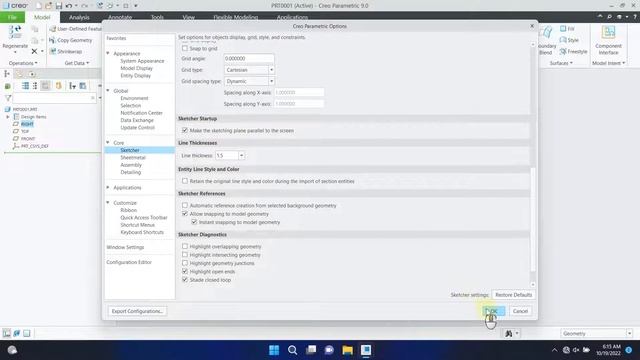The height and width of the screenshot is (360, 640).
Task: Expand the Applications category
Action: (x=108, y=187)
